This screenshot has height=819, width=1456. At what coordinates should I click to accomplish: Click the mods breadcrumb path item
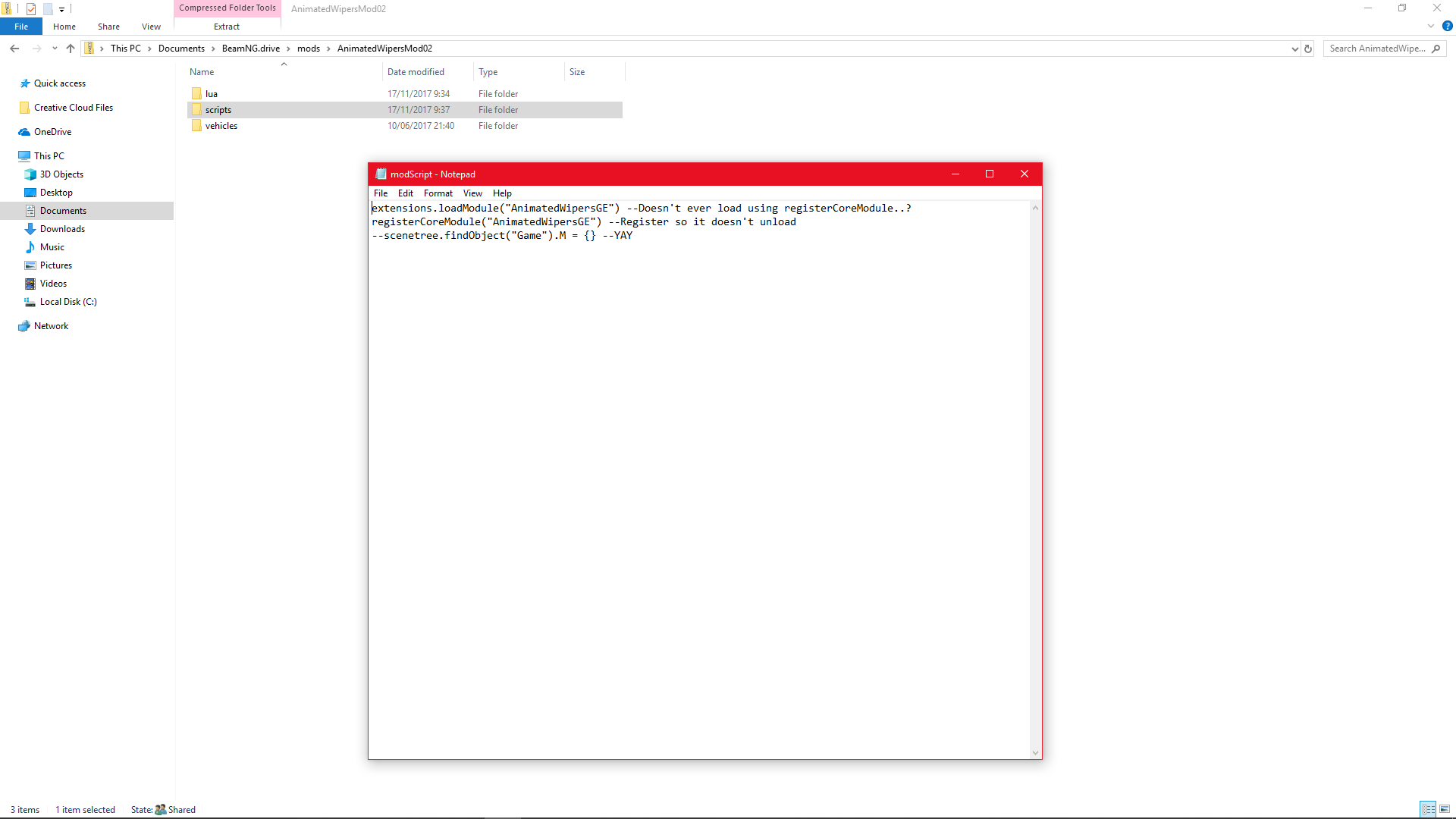308,48
